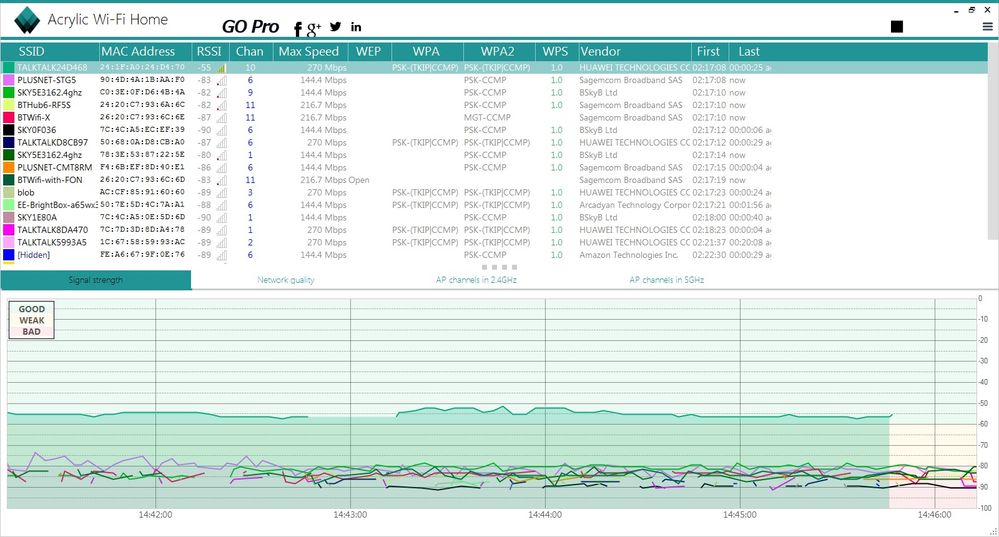Image resolution: width=999 pixels, height=537 pixels.
Task: Click the Last seen column header
Action: 749,52
